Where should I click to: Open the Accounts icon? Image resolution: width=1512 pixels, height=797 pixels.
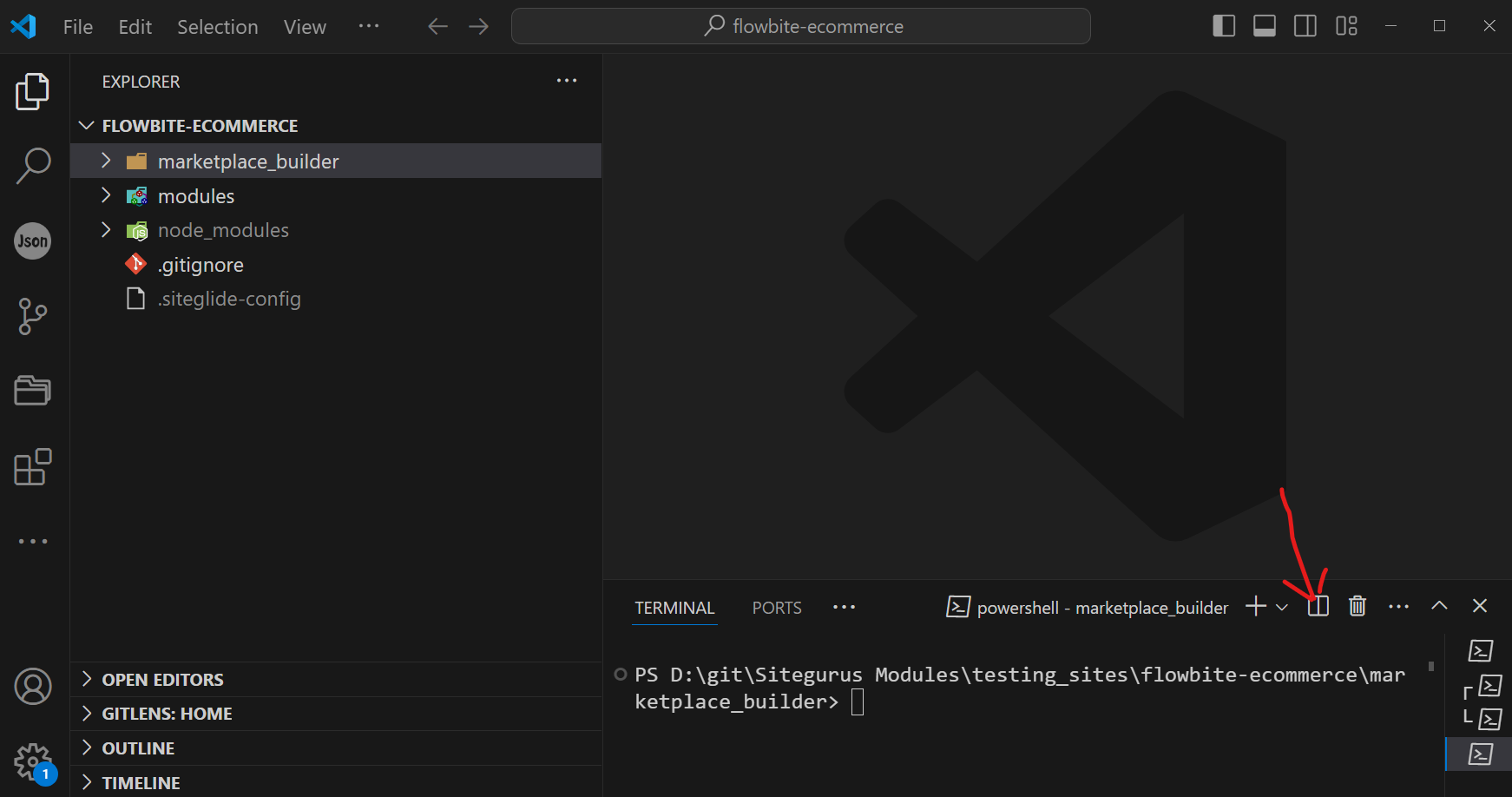pos(33,687)
